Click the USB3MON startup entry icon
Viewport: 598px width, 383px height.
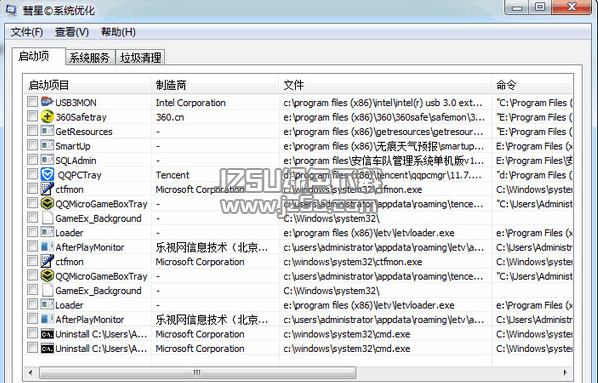(x=47, y=102)
